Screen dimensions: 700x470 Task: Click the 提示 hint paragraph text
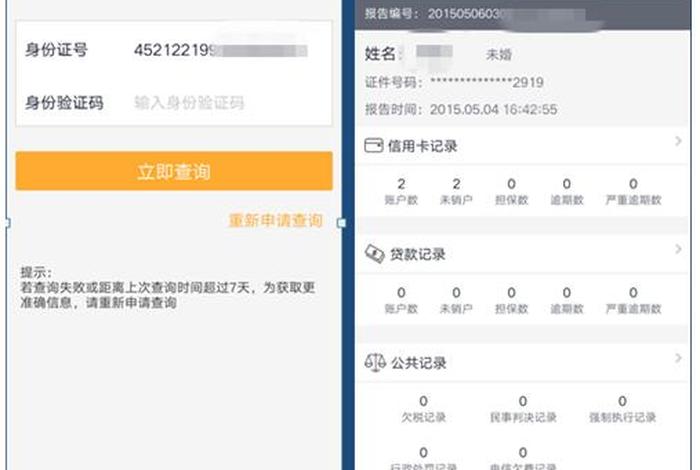tap(167, 287)
